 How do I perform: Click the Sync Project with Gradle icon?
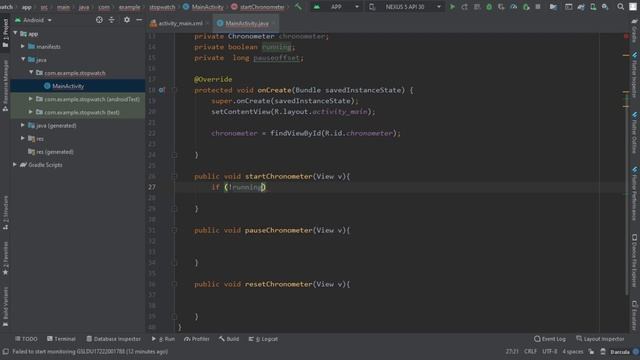(x=581, y=7)
